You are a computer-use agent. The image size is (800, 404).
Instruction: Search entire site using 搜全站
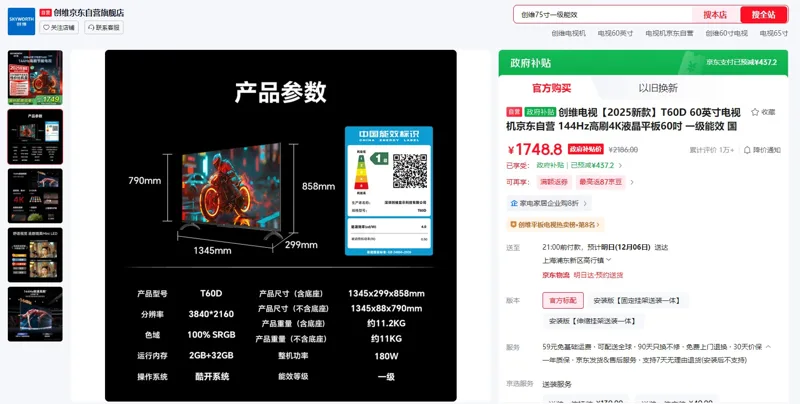[x=763, y=15]
